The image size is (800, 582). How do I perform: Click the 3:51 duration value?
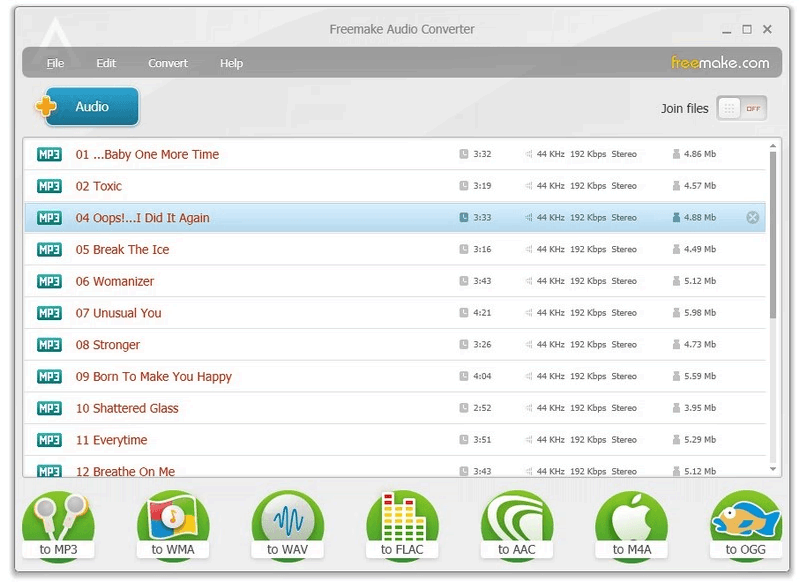tap(482, 440)
